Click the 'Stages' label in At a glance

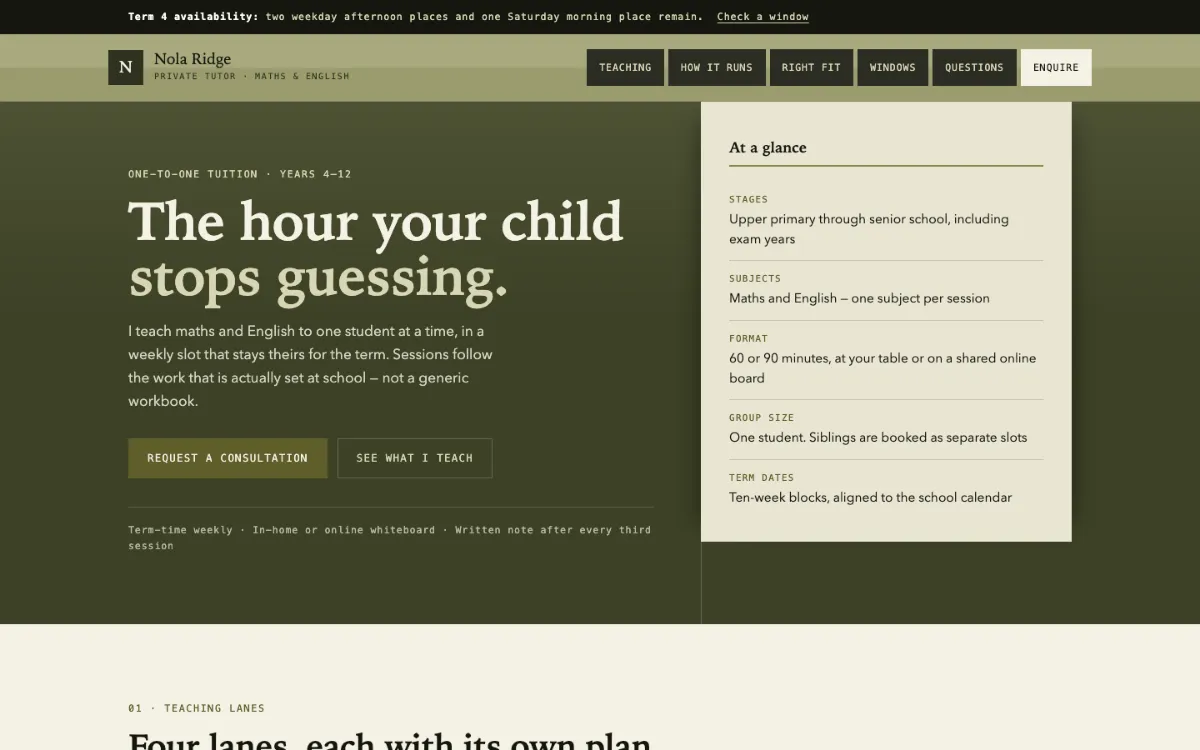748,199
